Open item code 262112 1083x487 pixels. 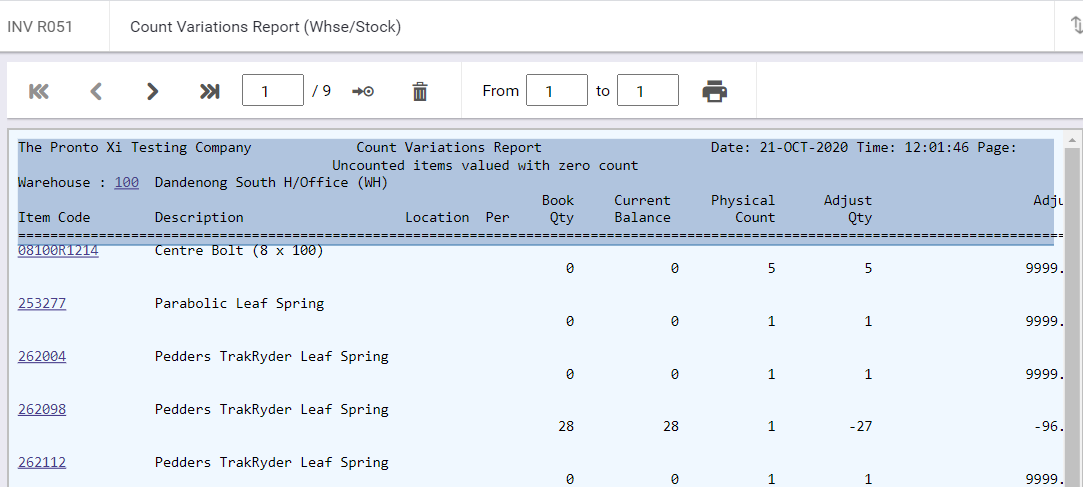tap(42, 462)
